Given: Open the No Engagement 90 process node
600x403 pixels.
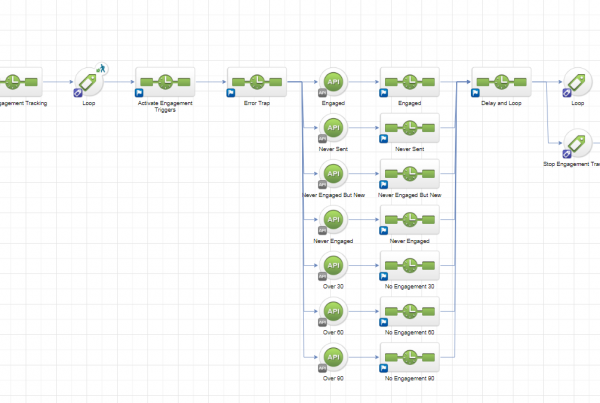Looking at the screenshot, I should tap(409, 357).
